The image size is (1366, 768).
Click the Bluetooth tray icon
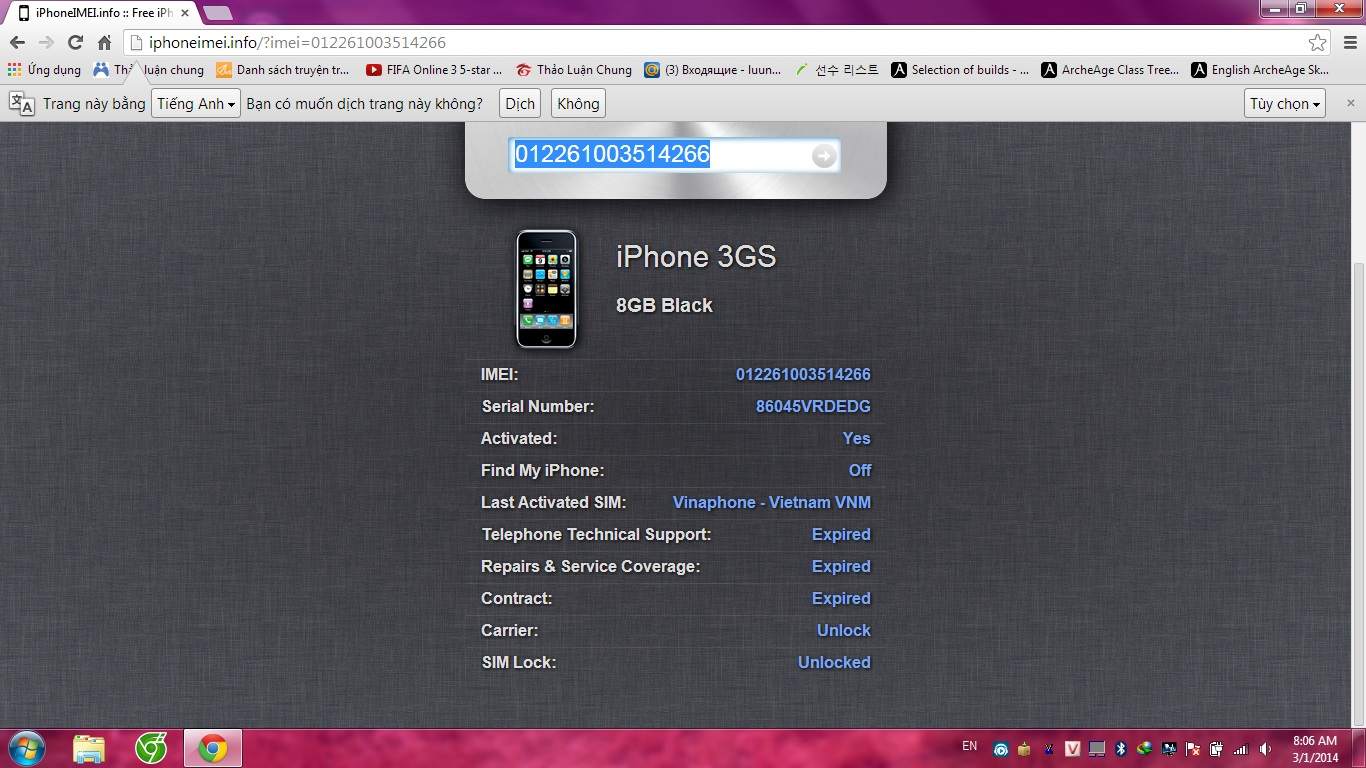[1121, 749]
